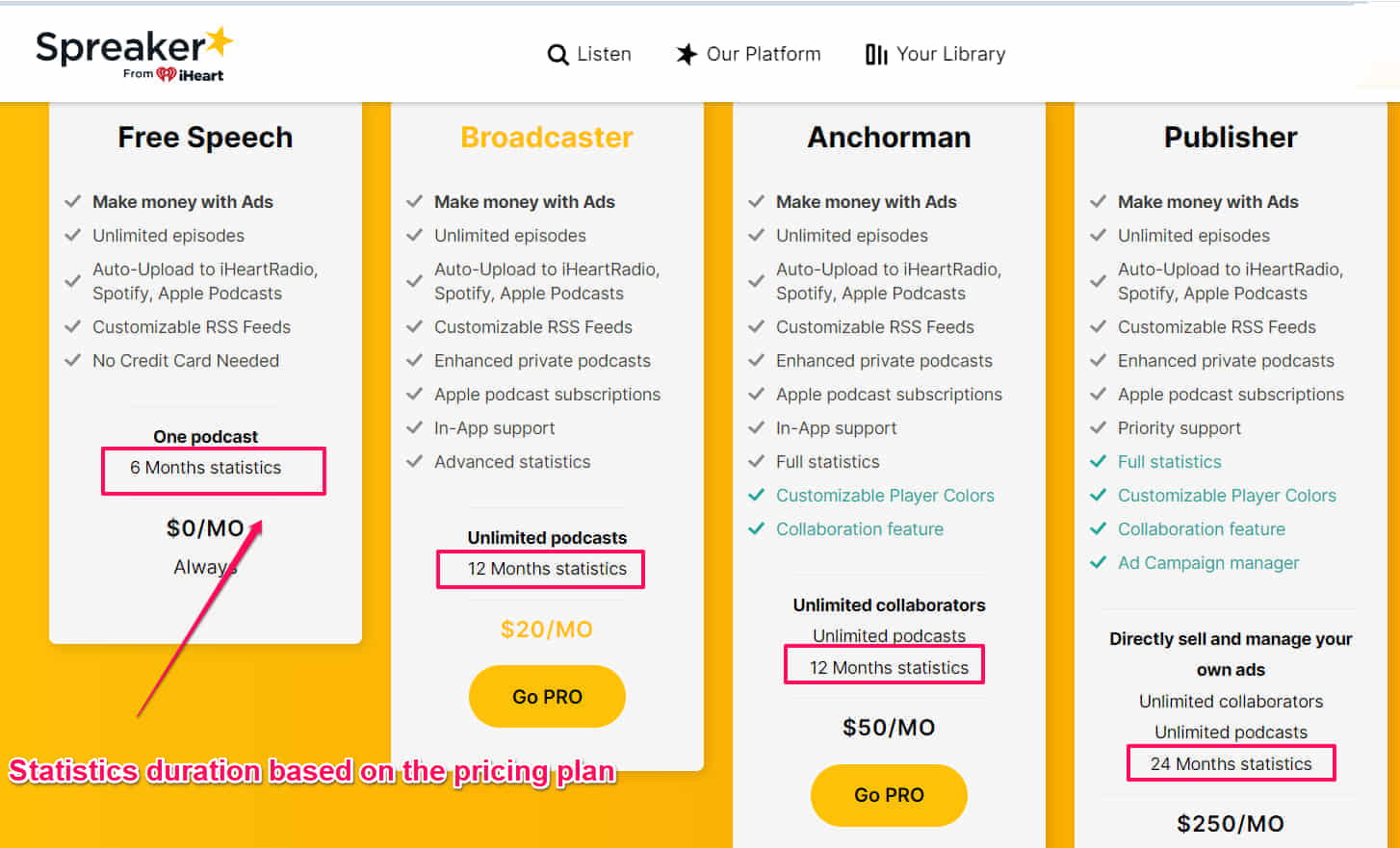This screenshot has height=848, width=1400.
Task: Click checkmark beside 'Advanced statistics'
Action: click(414, 461)
